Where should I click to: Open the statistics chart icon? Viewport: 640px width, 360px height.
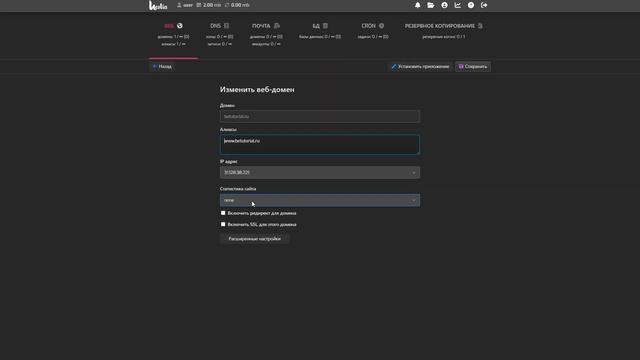(x=458, y=5)
